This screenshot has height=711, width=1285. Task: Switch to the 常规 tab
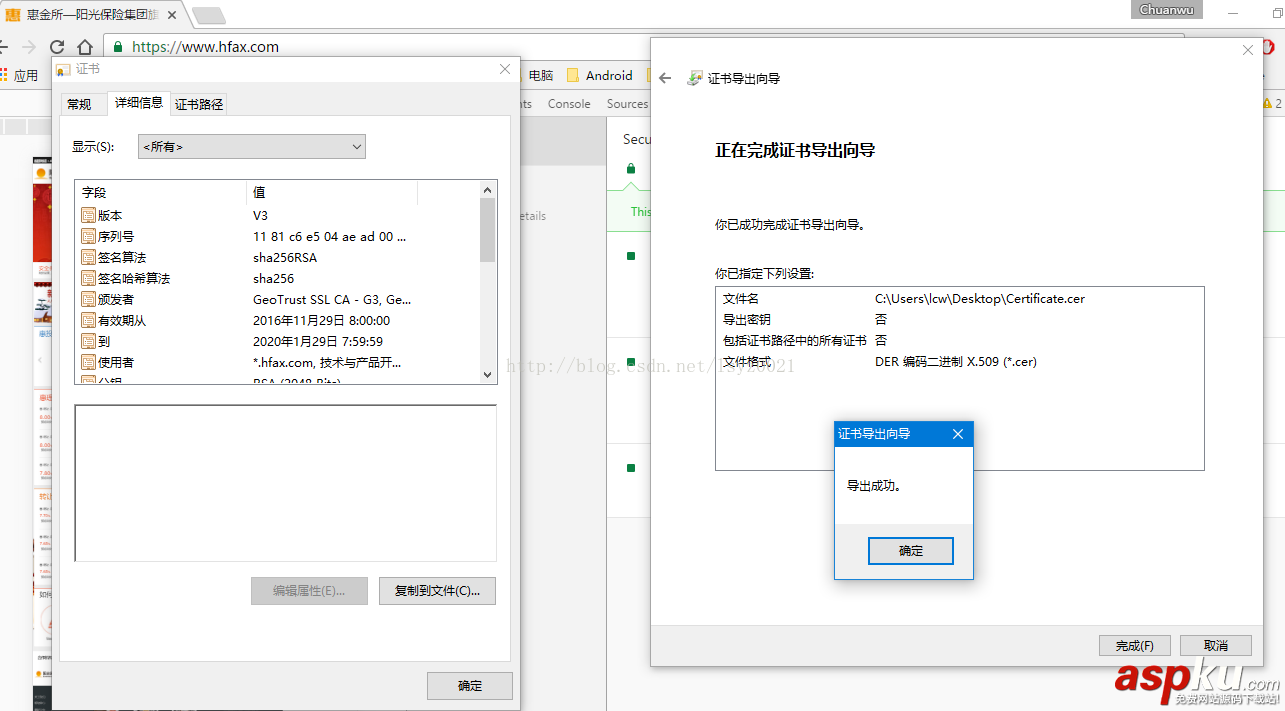coord(83,103)
